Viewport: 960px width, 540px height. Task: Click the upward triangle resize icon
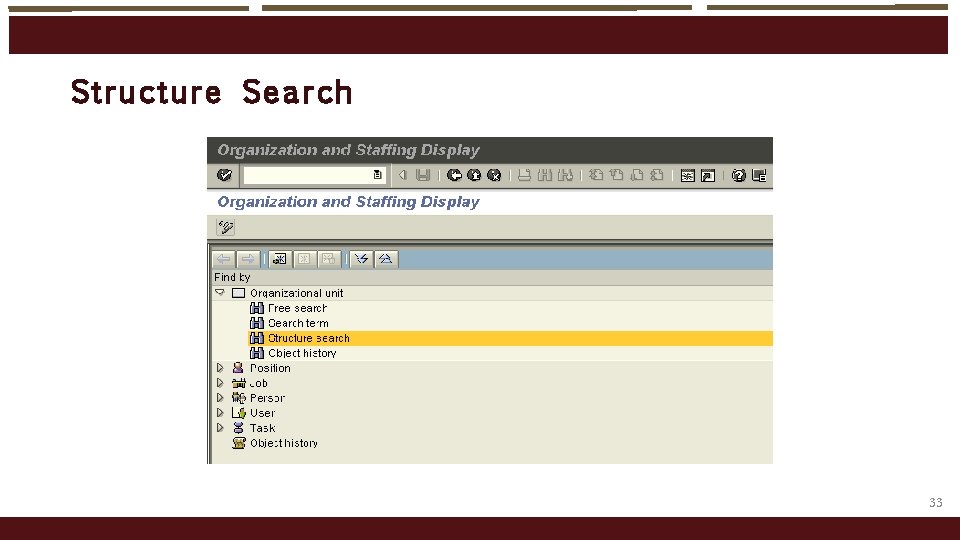[386, 259]
